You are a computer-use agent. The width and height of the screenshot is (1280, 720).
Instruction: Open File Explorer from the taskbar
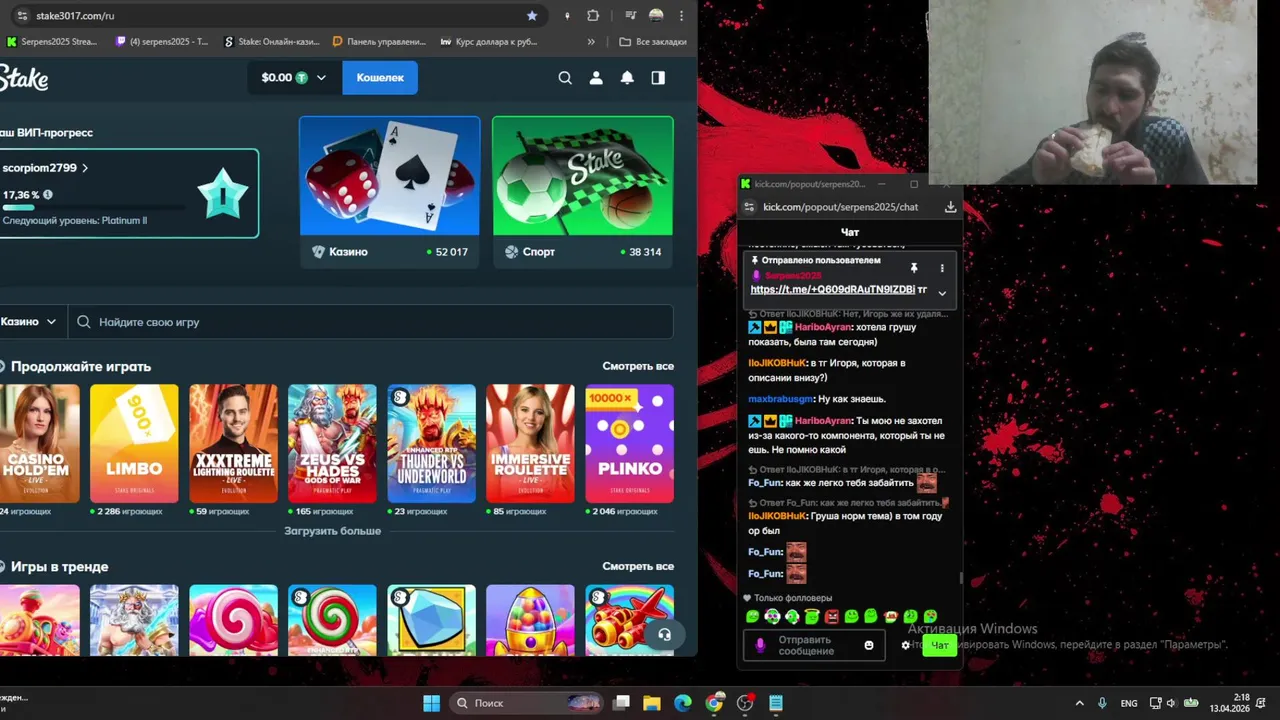[651, 703]
